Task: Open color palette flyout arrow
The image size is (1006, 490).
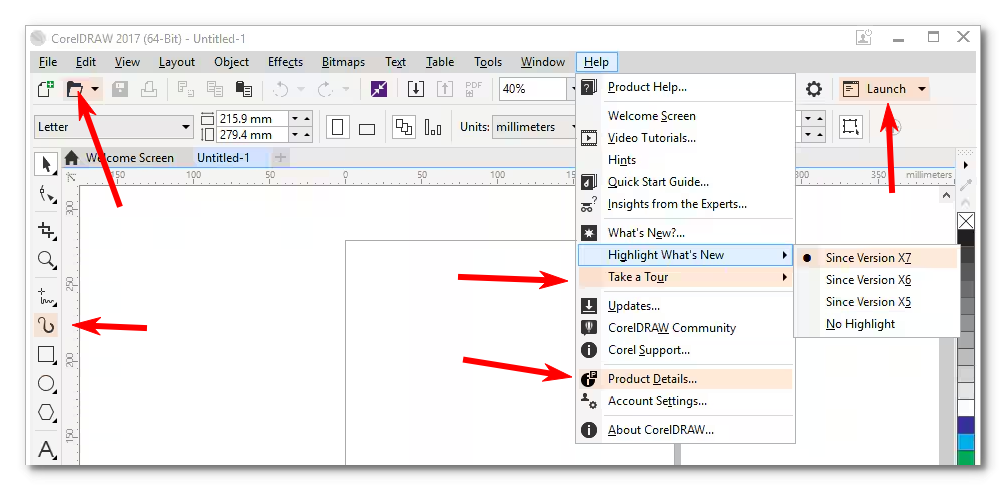Action: (x=966, y=165)
